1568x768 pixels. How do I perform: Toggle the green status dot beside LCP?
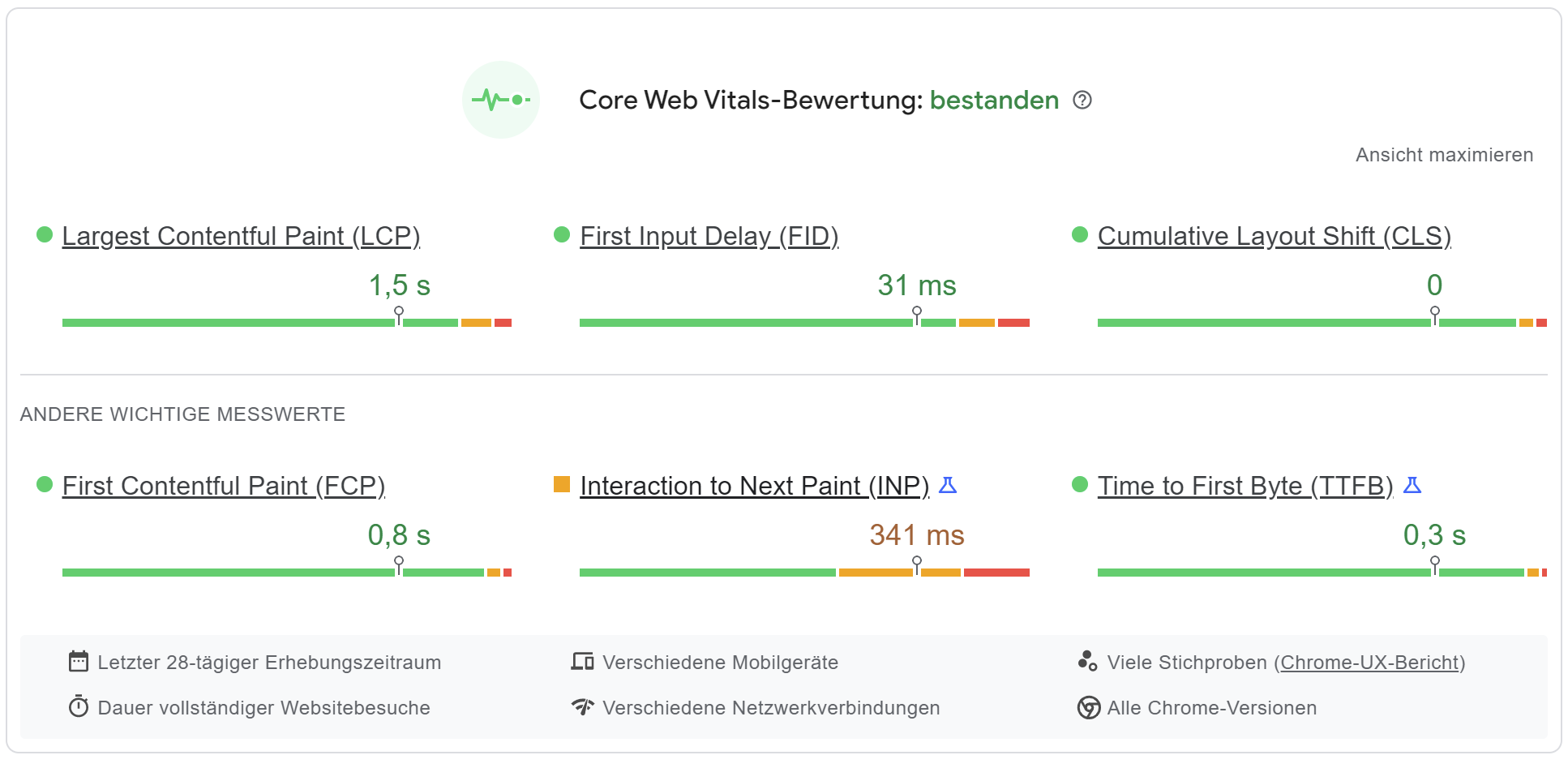[45, 234]
